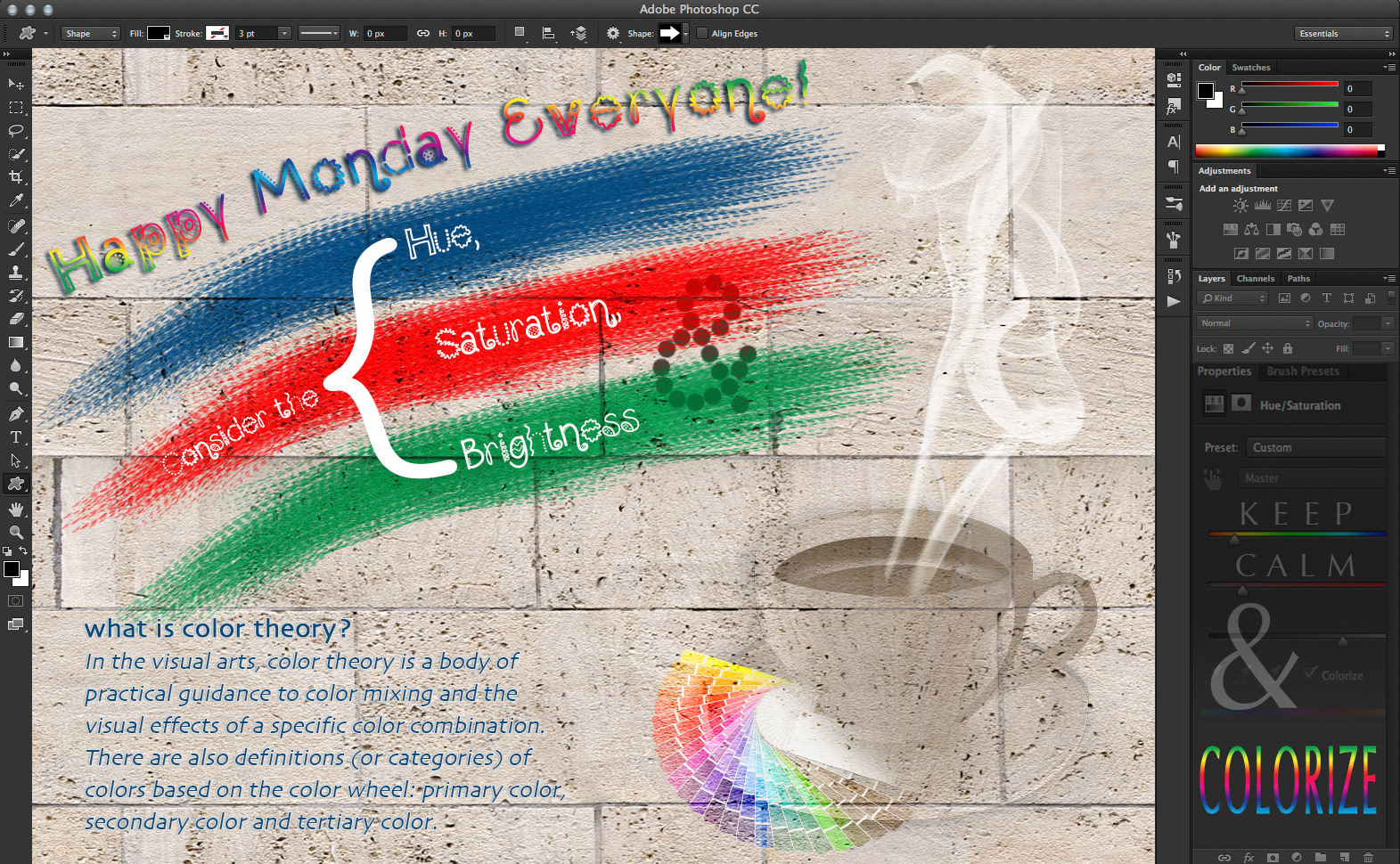Switch to the Paths tab
The image size is (1400, 864).
[x=1298, y=279]
